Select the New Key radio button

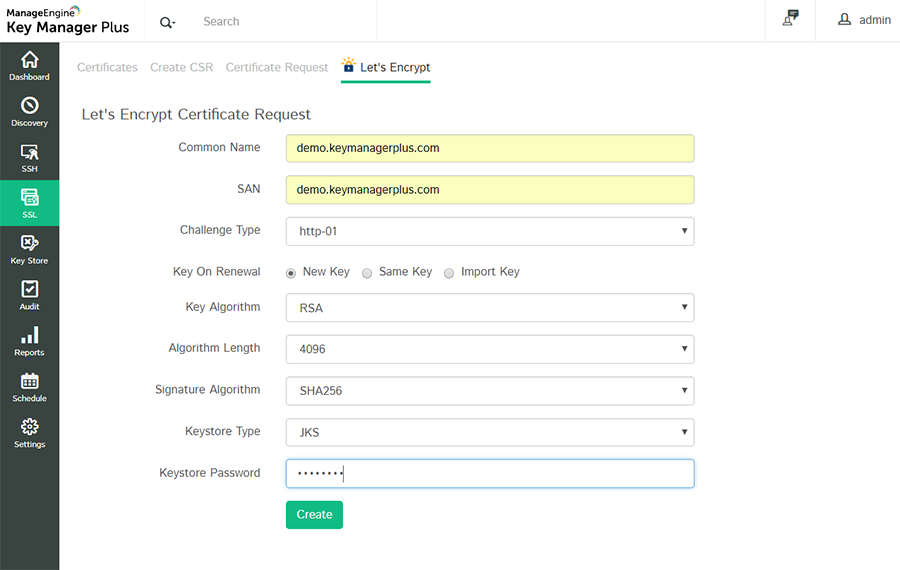tap(291, 273)
